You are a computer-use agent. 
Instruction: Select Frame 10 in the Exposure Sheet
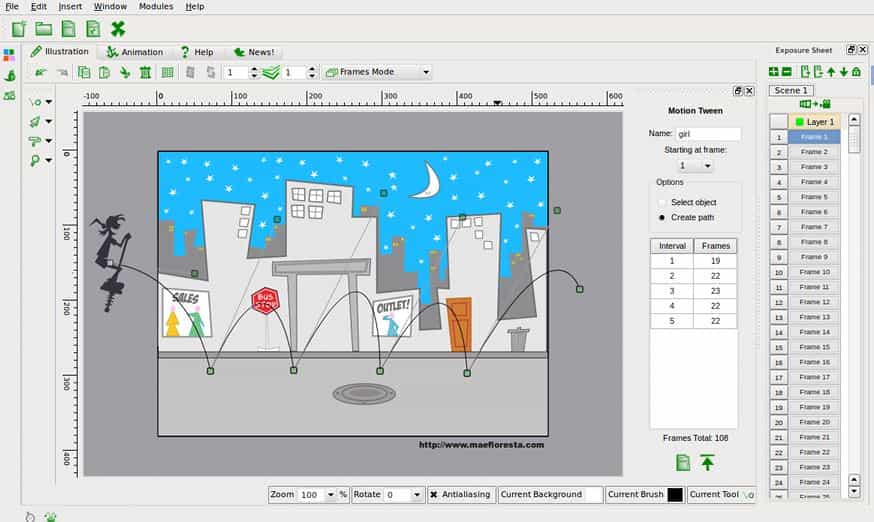coord(814,272)
